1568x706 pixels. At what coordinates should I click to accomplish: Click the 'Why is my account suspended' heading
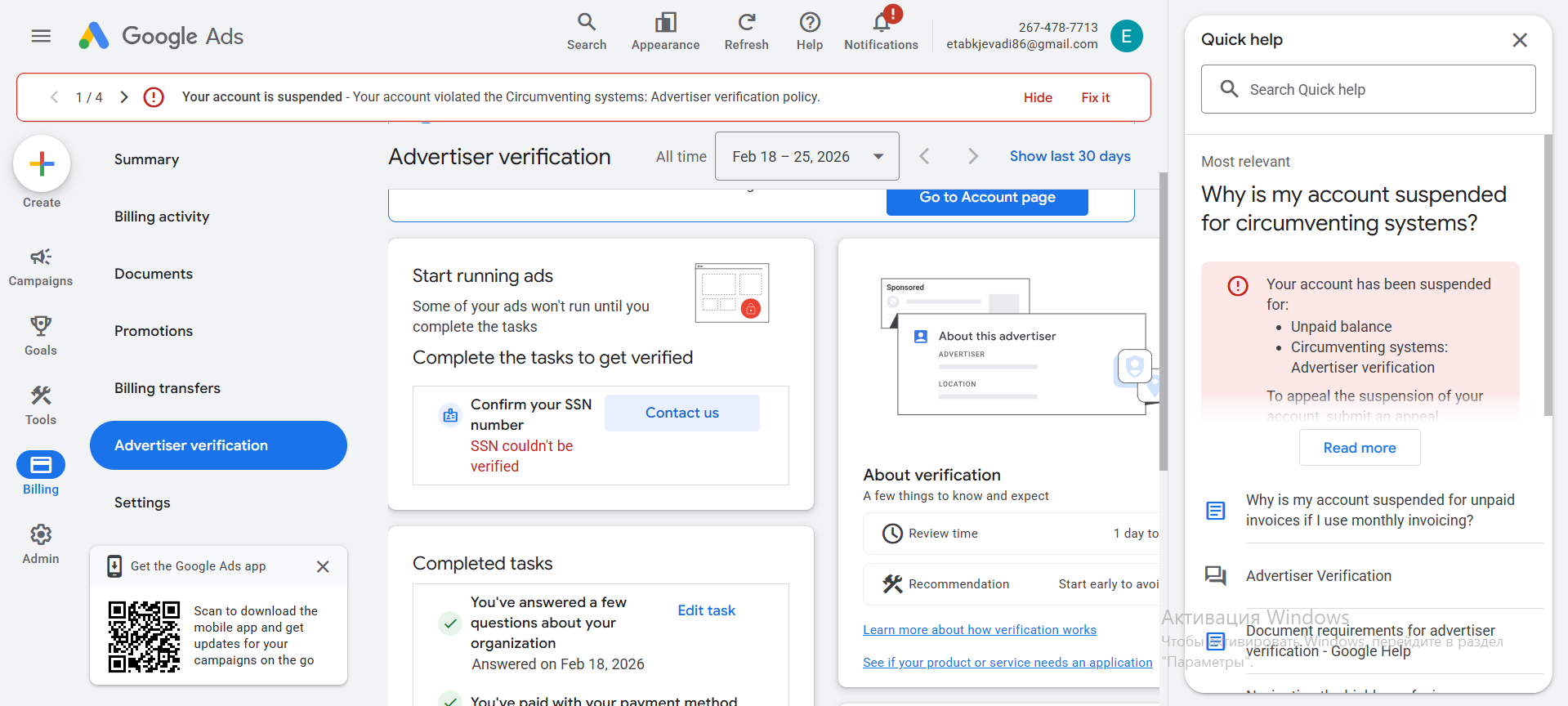(x=1354, y=208)
